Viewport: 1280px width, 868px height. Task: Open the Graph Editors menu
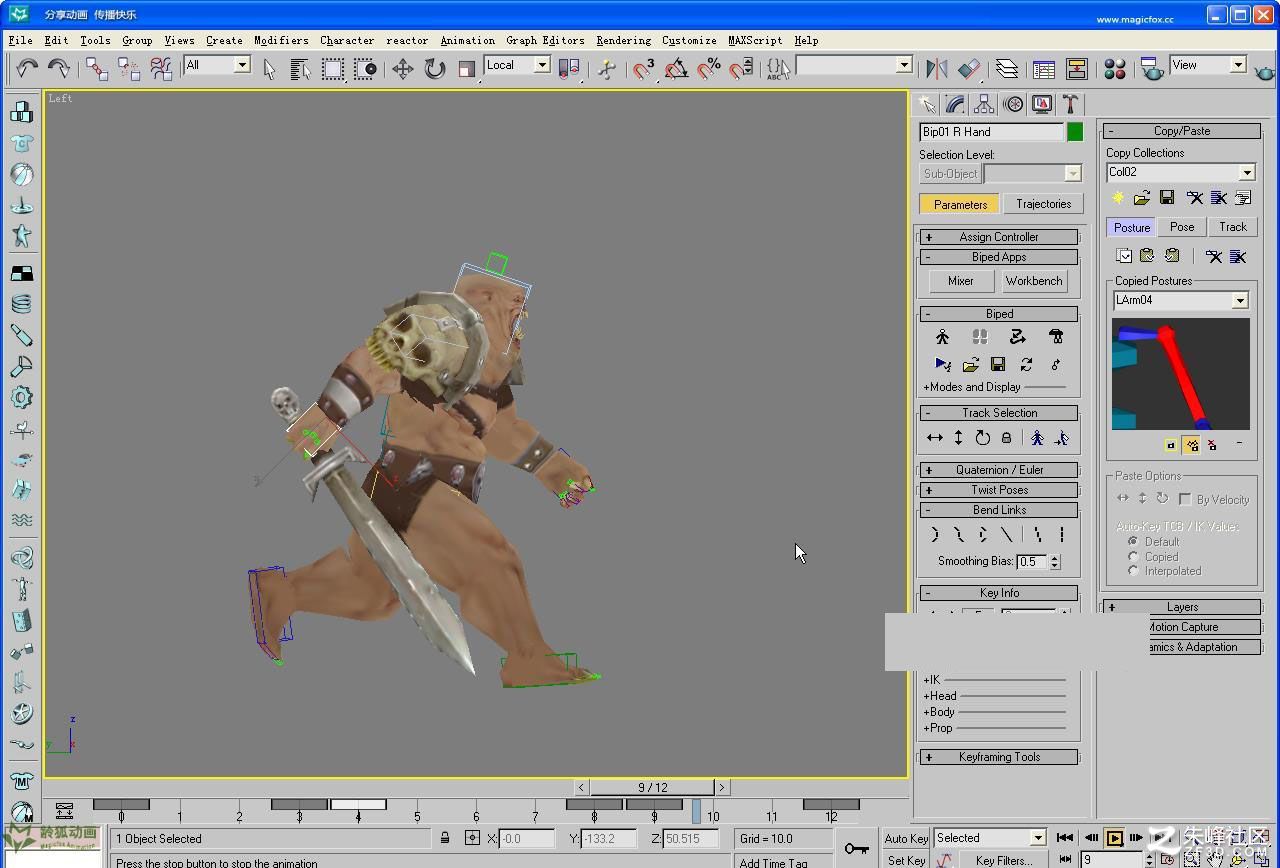click(545, 40)
